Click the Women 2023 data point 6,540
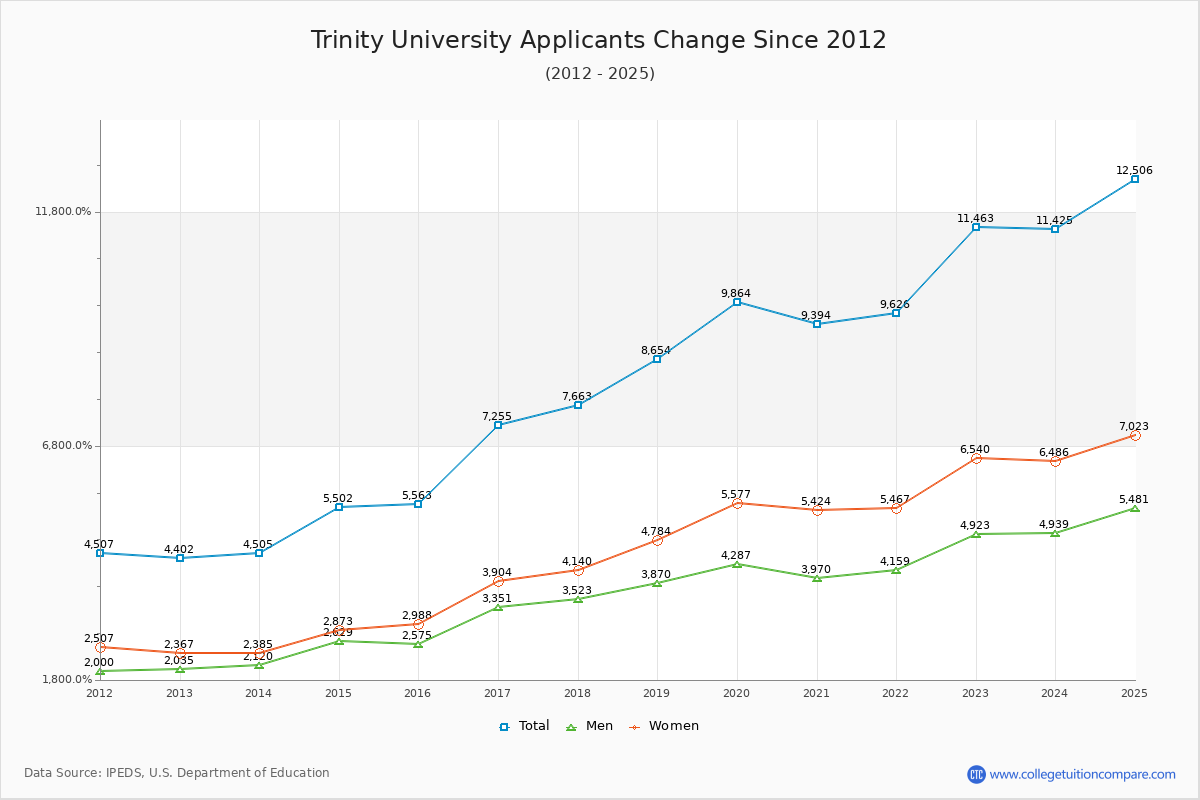1200x800 pixels. (x=976, y=458)
